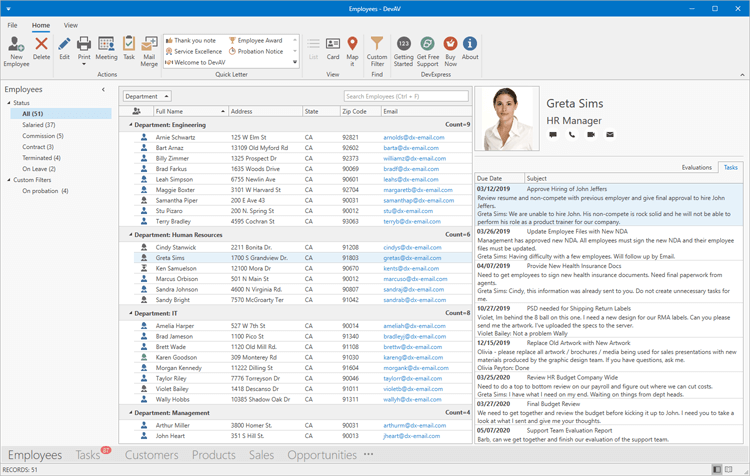Phone Greta Sims using the call icon

pyautogui.click(x=572, y=134)
